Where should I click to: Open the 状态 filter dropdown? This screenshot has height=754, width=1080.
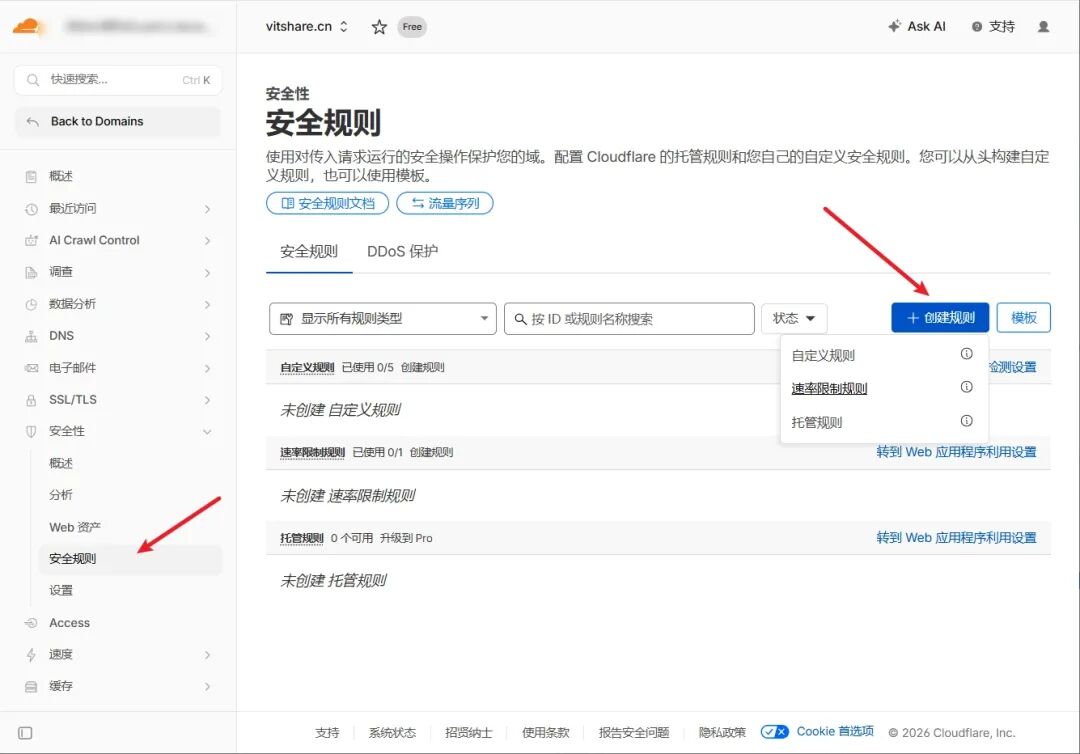pyautogui.click(x=793, y=318)
